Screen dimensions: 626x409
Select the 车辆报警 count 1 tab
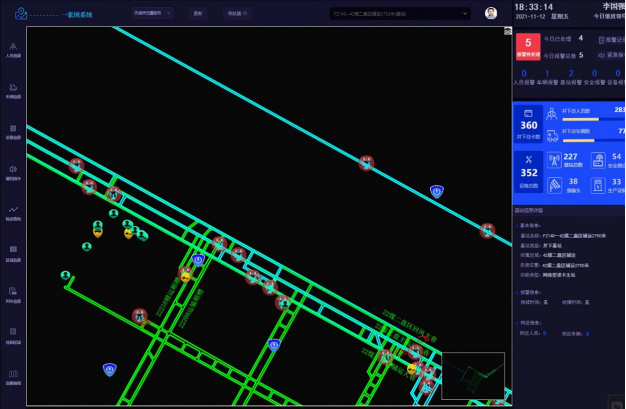tap(547, 77)
